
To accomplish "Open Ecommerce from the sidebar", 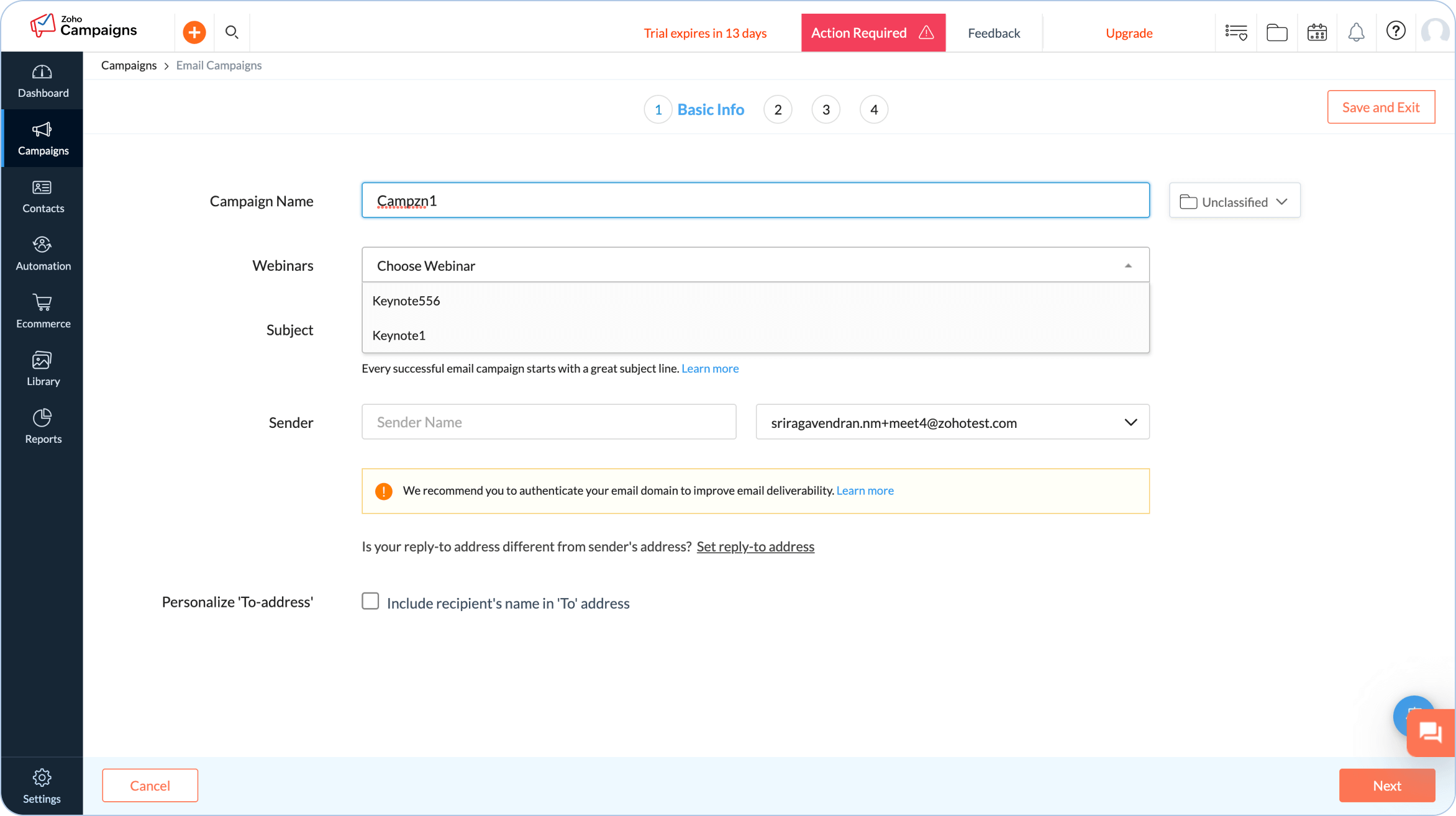I will pos(43,311).
